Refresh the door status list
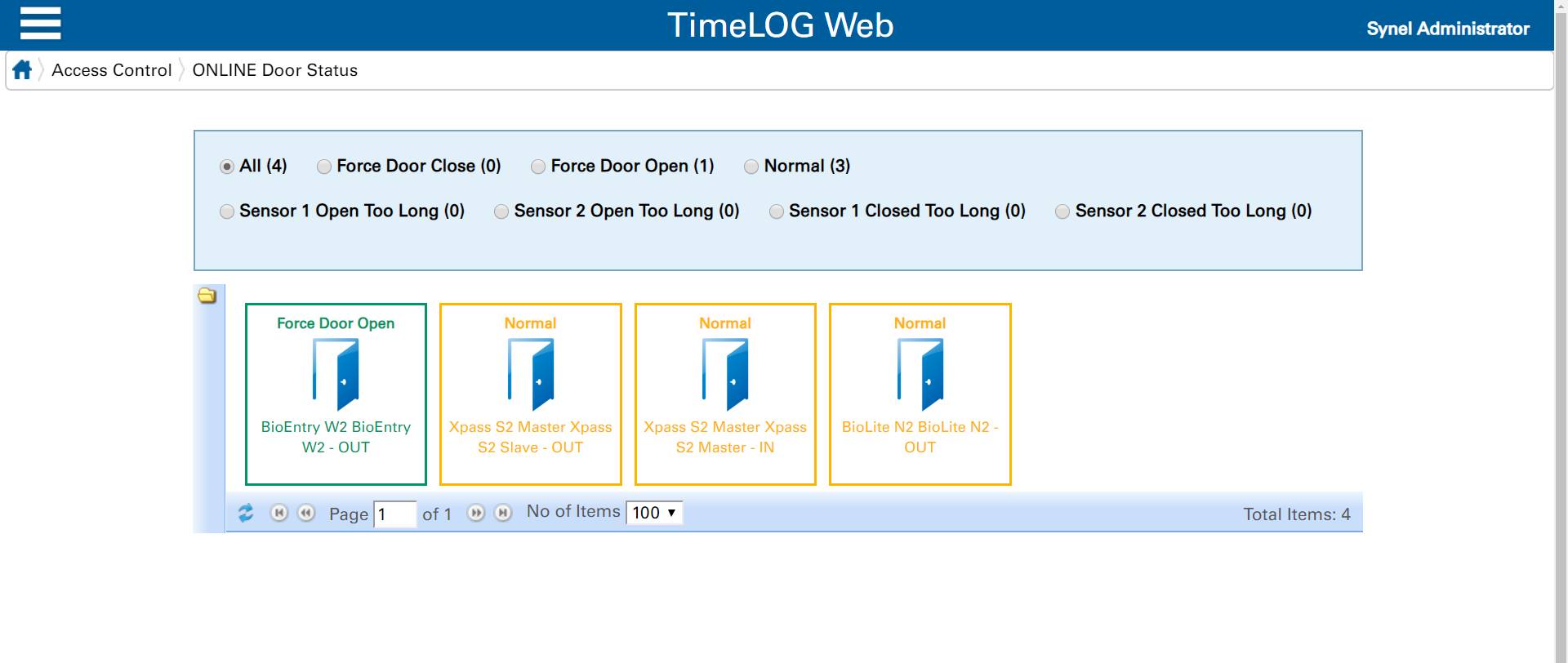The image size is (1568, 663). pos(246,513)
